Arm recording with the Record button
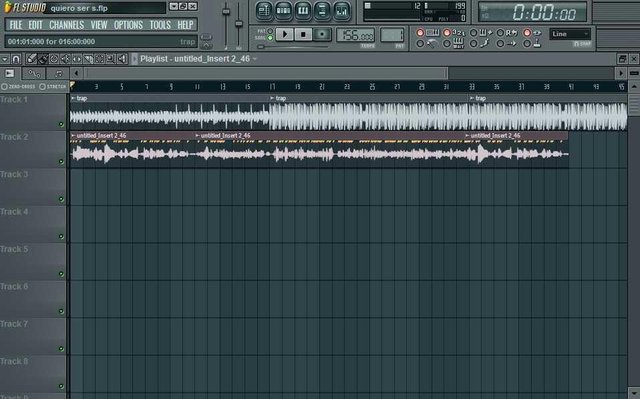 click(x=322, y=35)
